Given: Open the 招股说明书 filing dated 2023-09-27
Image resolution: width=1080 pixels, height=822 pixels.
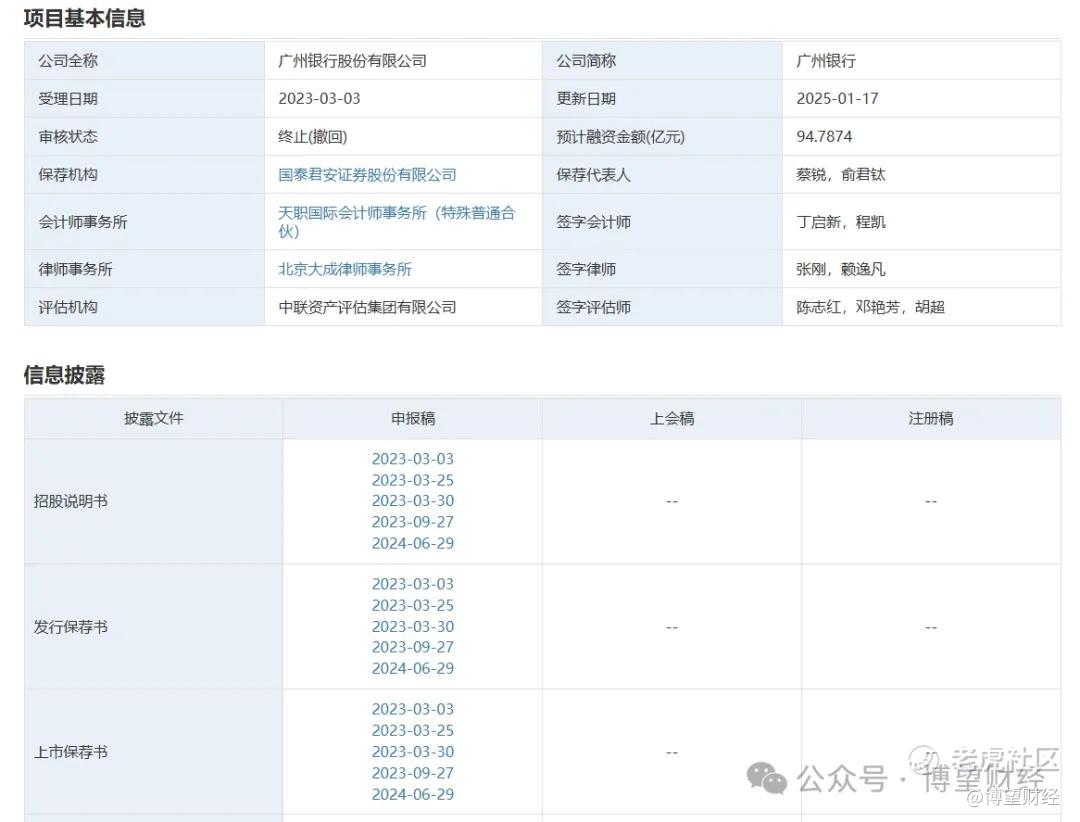Looking at the screenshot, I should pyautogui.click(x=413, y=522).
